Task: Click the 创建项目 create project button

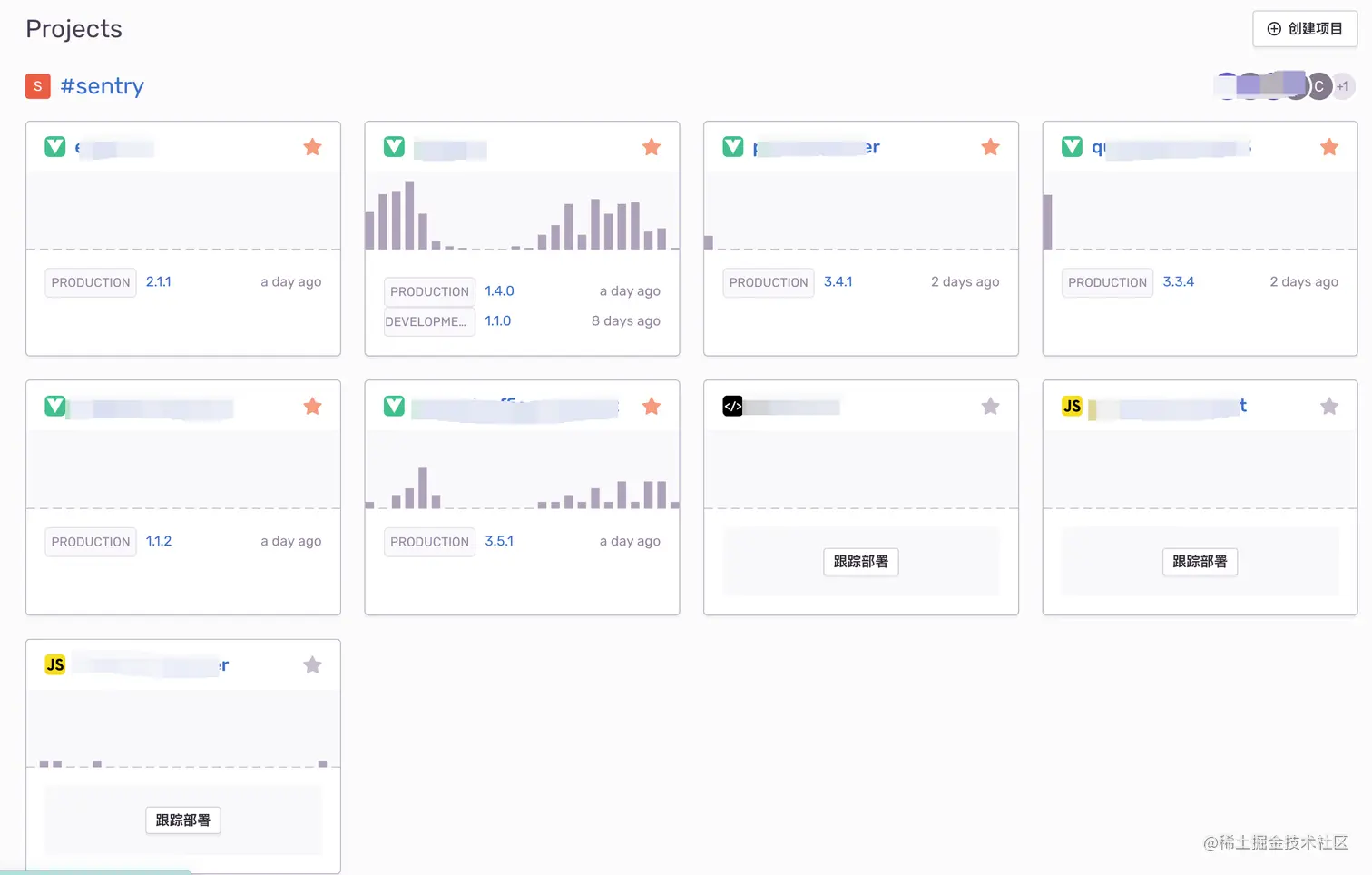Action: point(1305,29)
